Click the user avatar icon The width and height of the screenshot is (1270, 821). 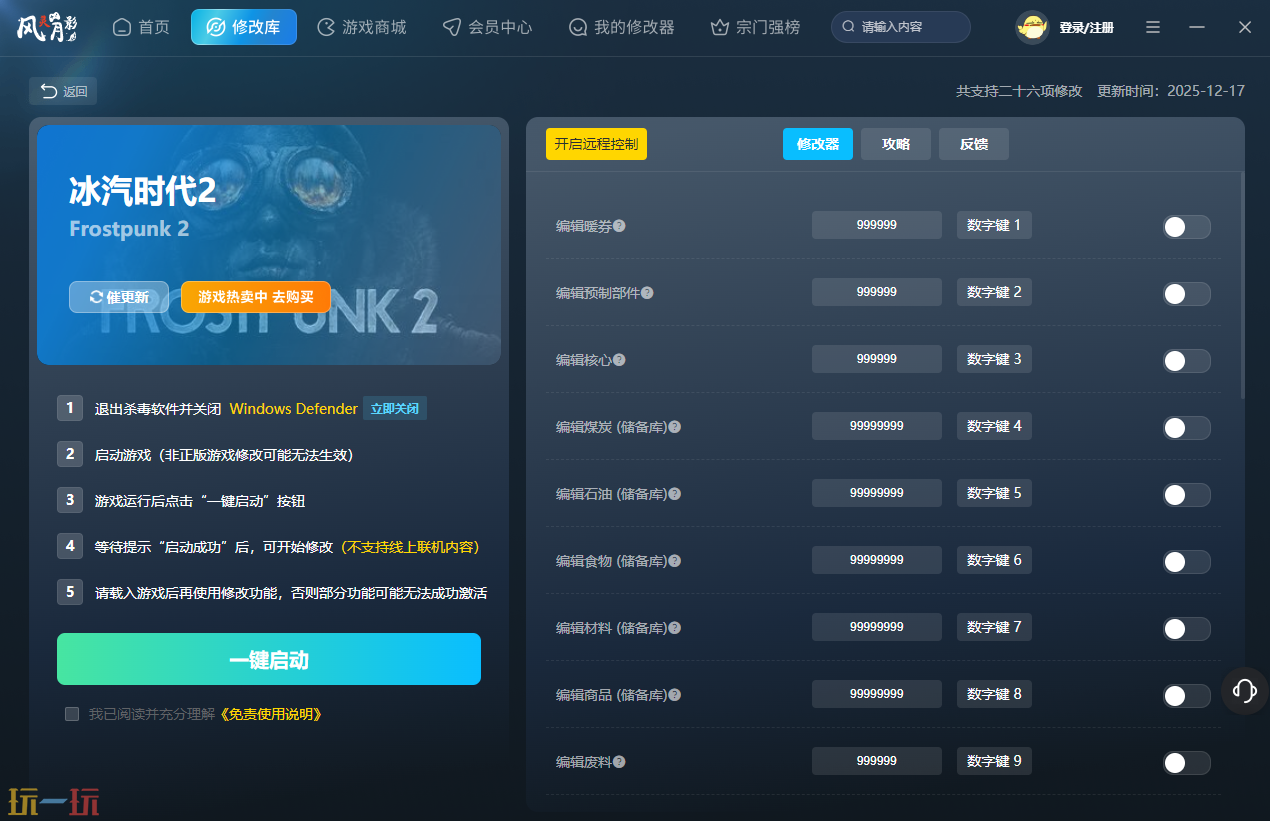click(1032, 28)
